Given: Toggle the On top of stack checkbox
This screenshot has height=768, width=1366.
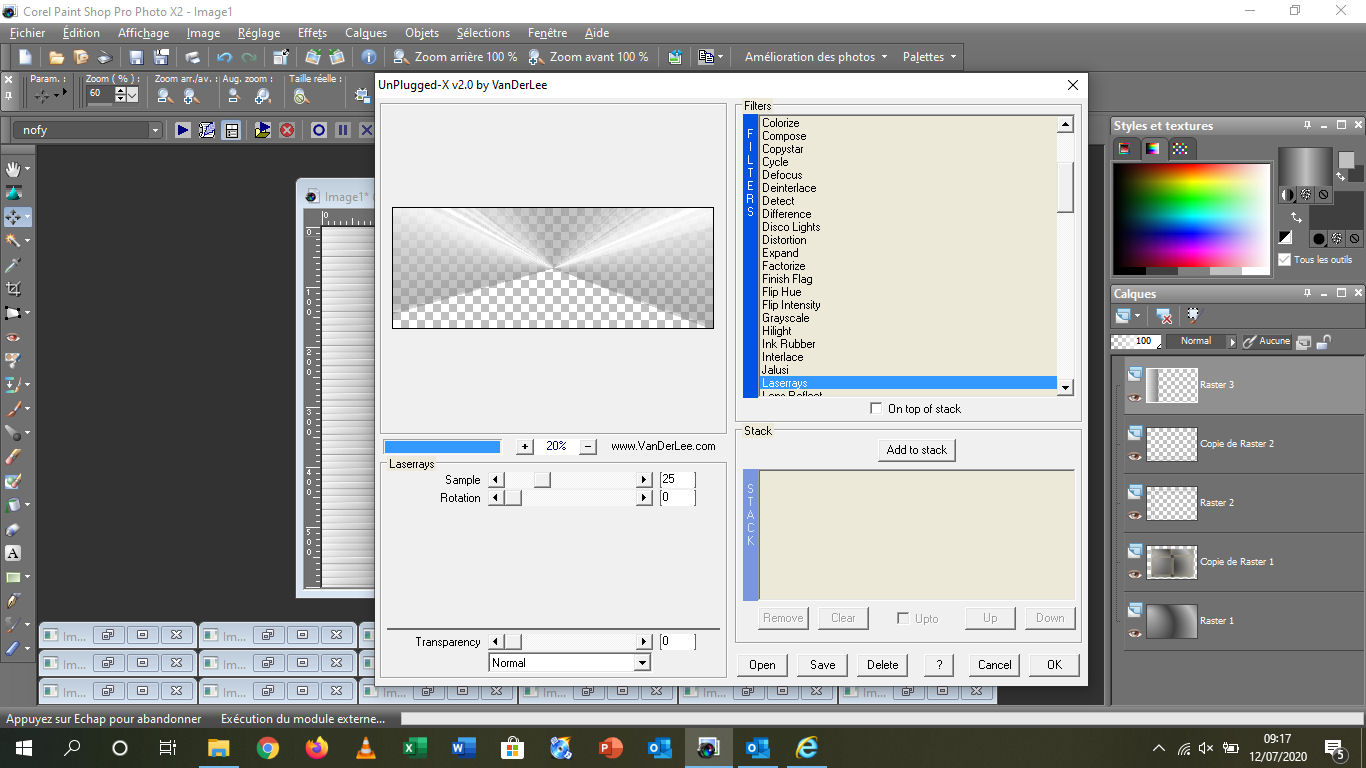Looking at the screenshot, I should click(877, 409).
